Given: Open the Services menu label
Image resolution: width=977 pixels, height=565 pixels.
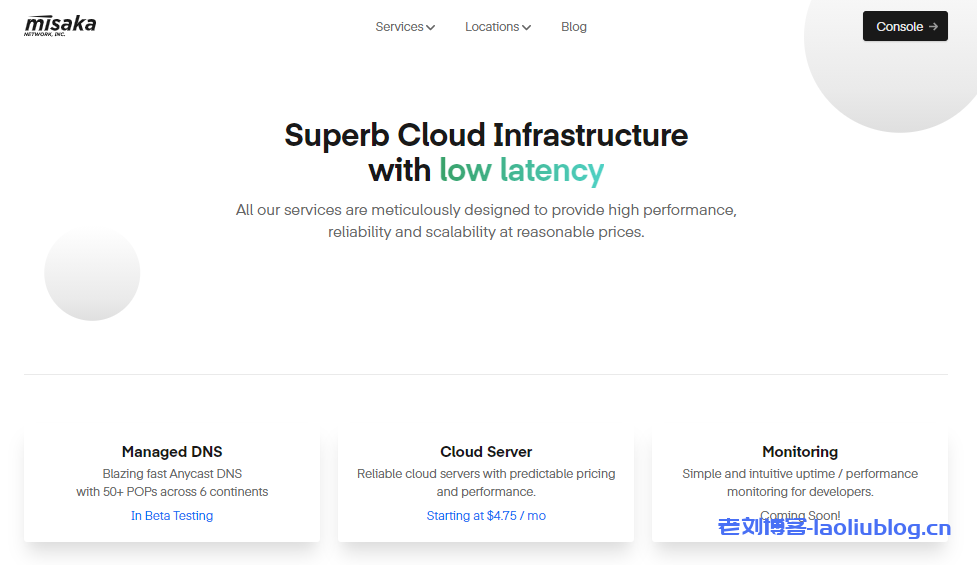Looking at the screenshot, I should (399, 27).
